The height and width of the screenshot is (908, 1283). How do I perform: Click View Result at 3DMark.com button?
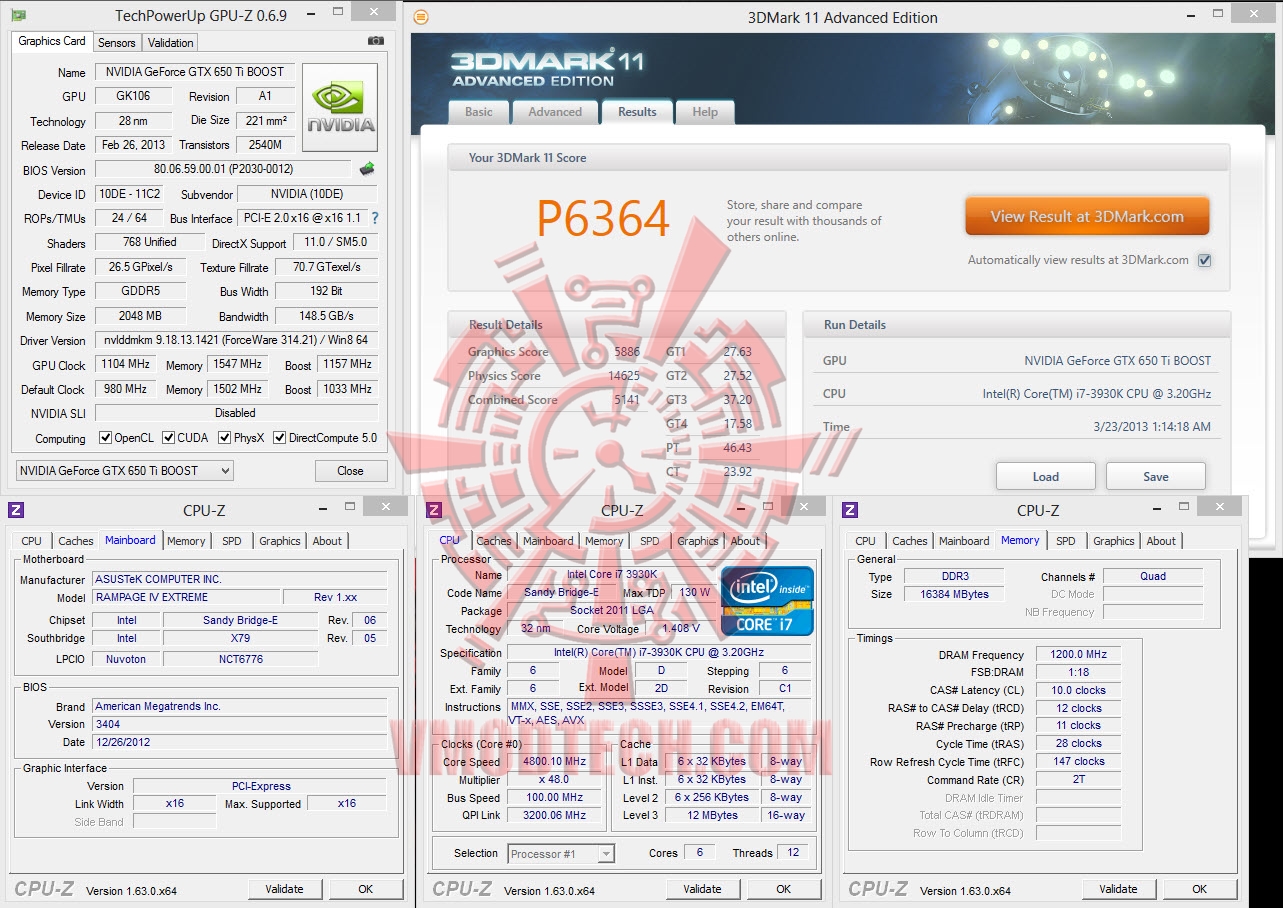click(x=1087, y=216)
